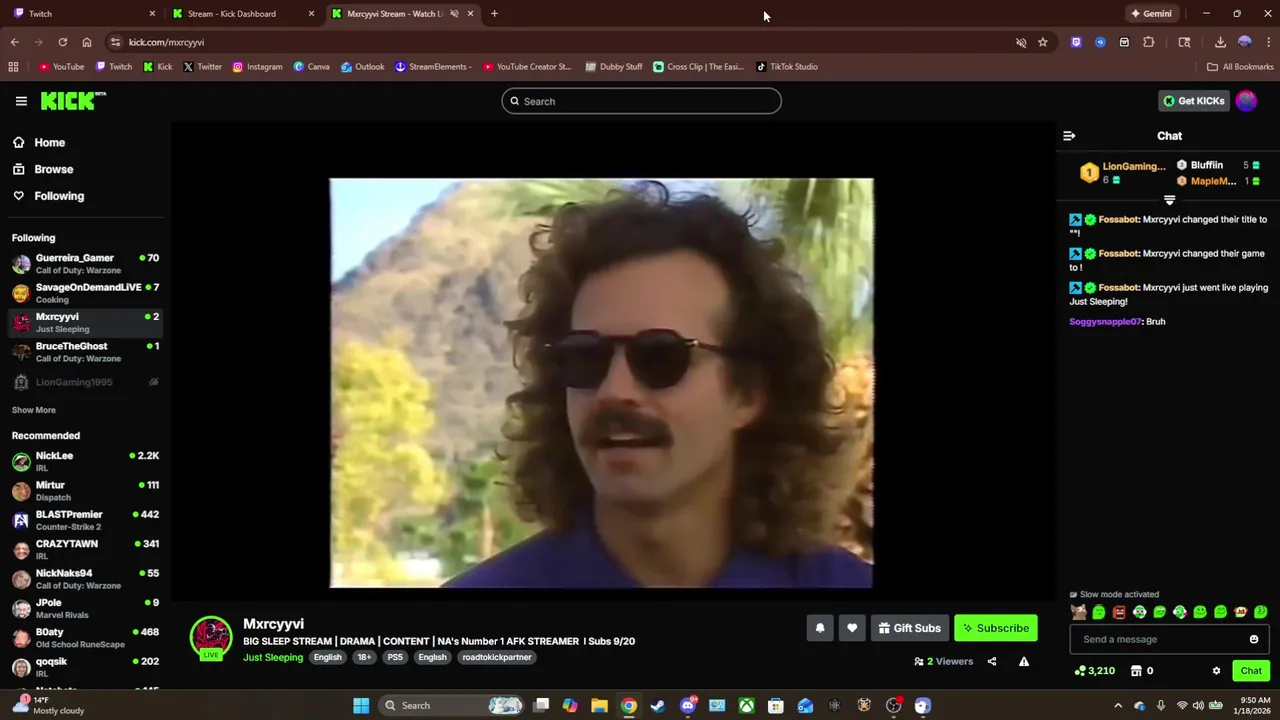The height and width of the screenshot is (720, 1280).
Task: Focus the Kick search field
Action: point(641,101)
